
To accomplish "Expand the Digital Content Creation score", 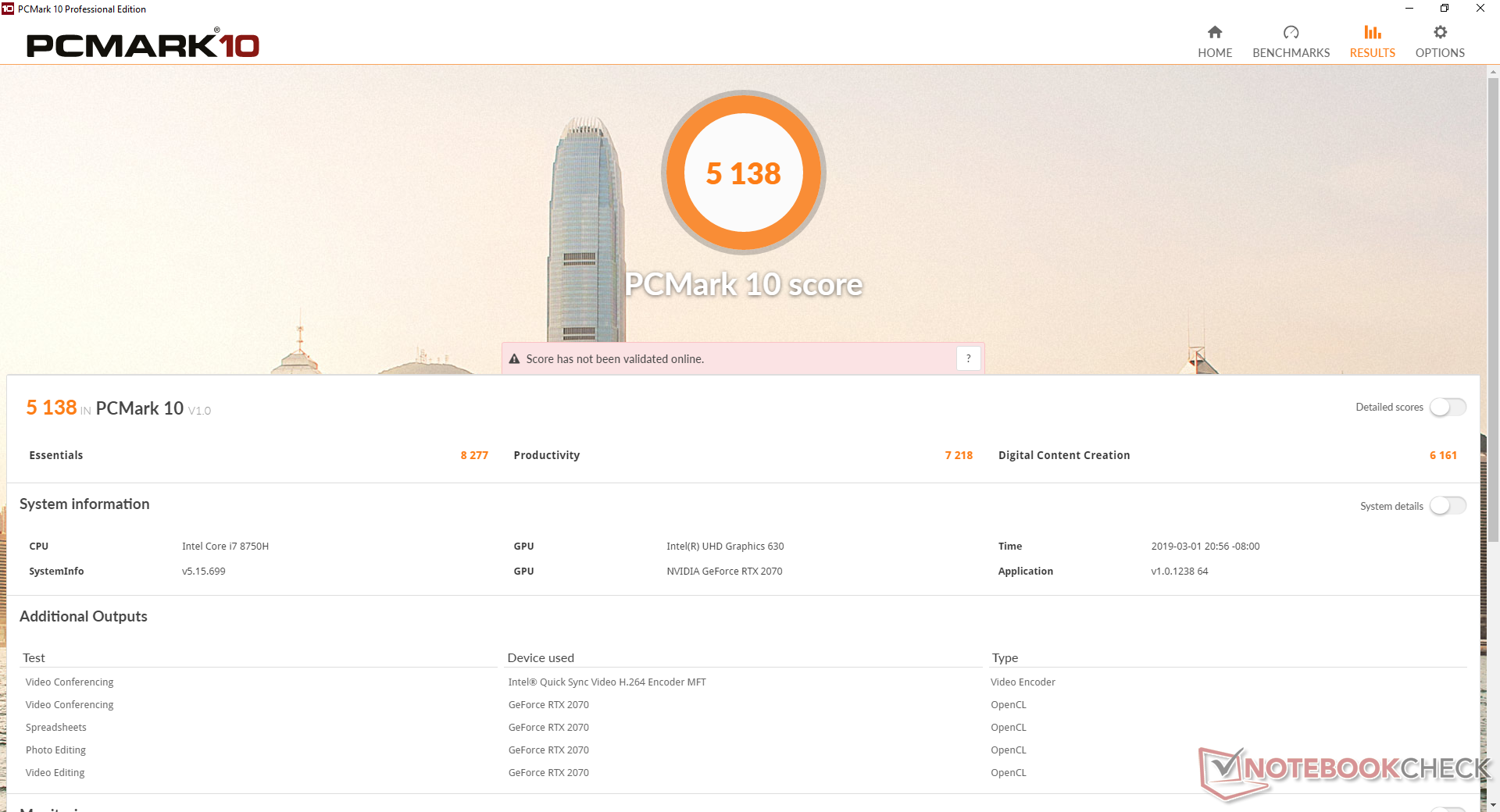I will click(1227, 455).
